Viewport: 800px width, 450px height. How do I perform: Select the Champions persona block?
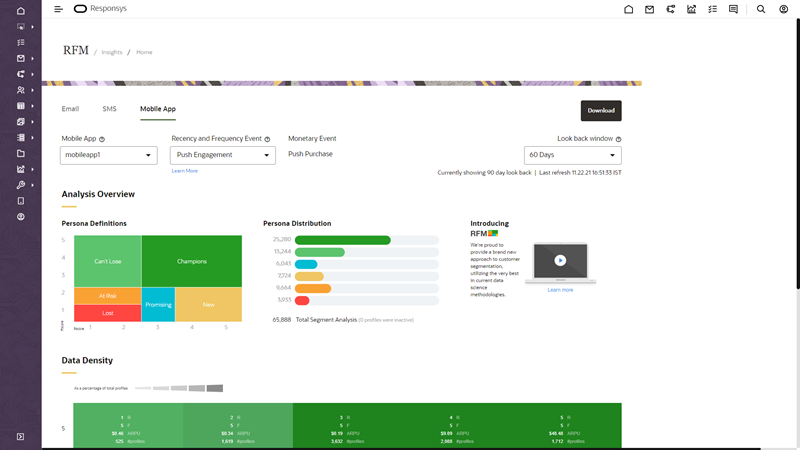coord(192,261)
